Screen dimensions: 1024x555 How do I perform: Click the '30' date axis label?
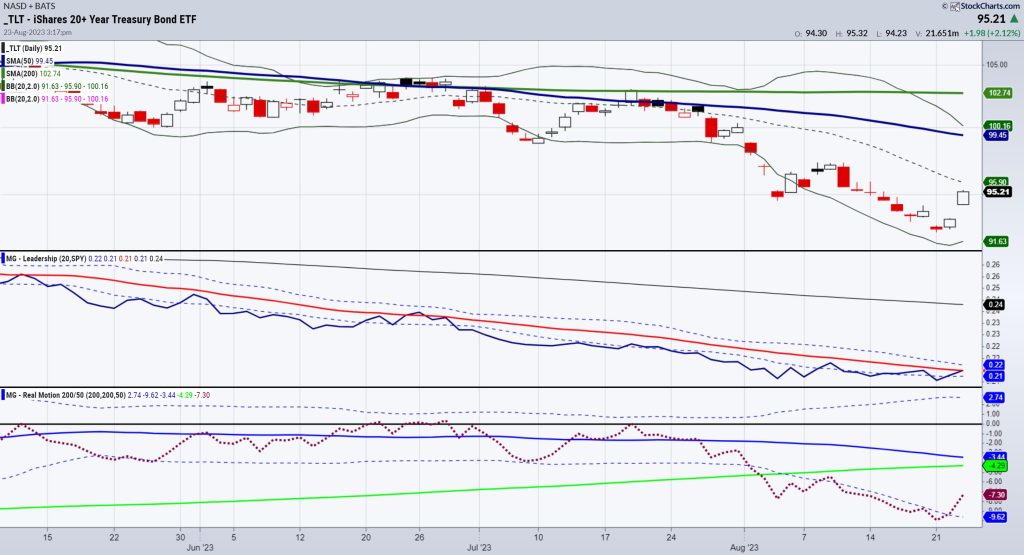[x=180, y=537]
